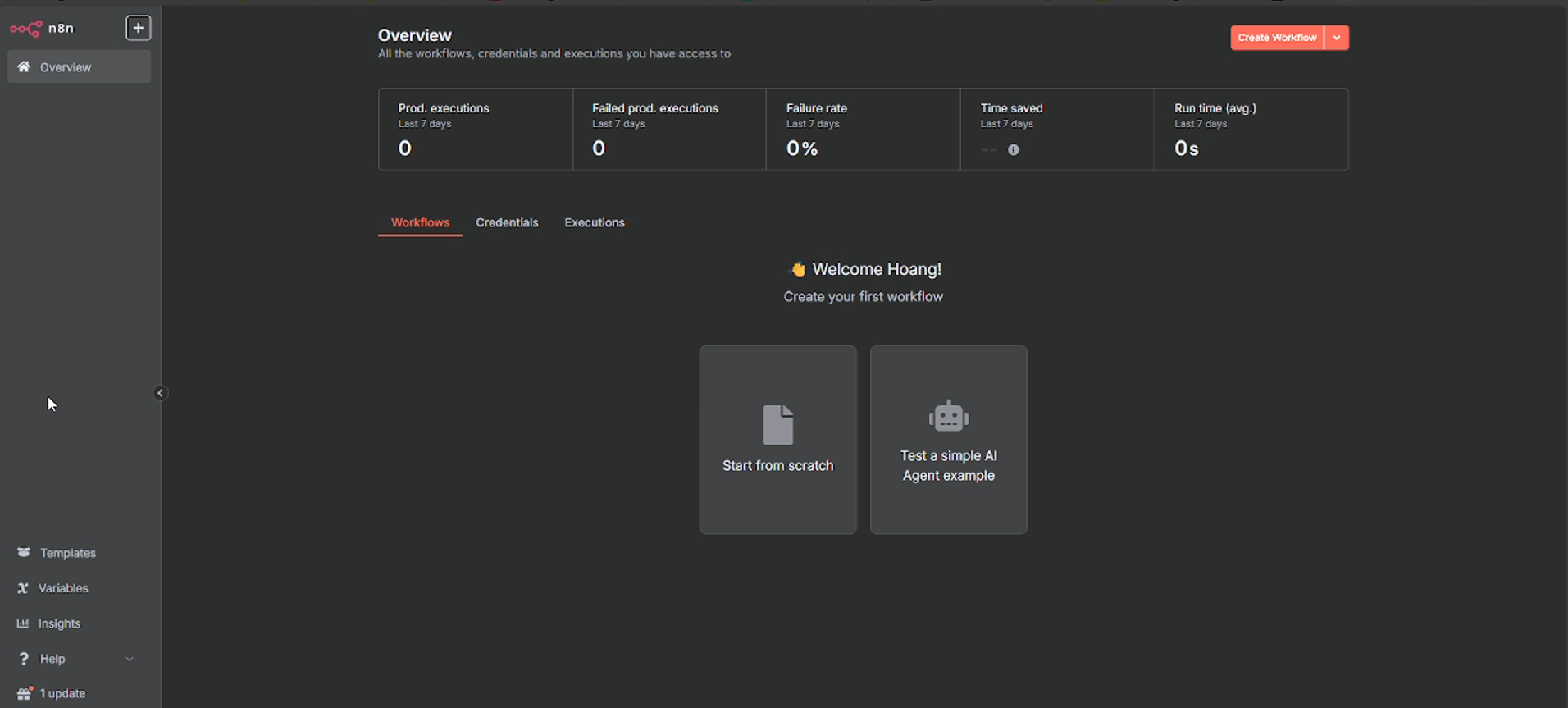Click the Time saved info icon
Viewport: 1568px width, 708px height.
[x=1014, y=150]
